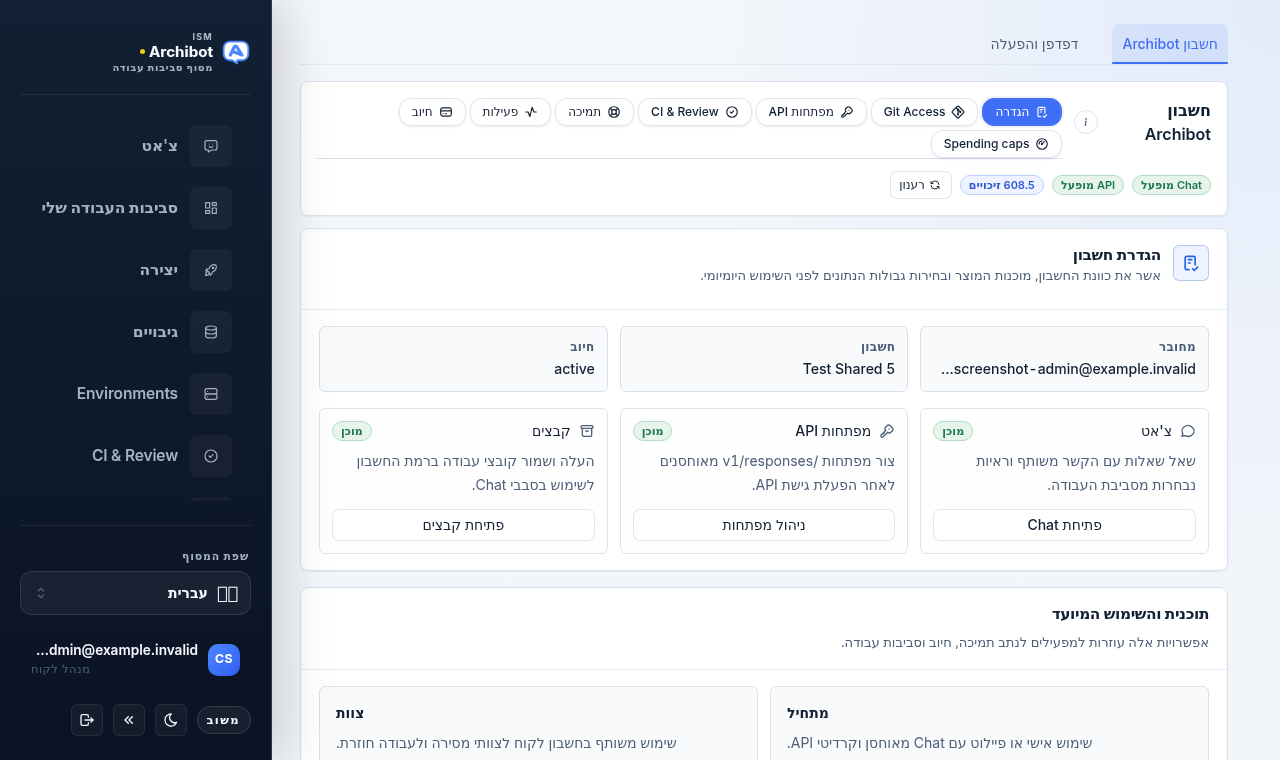Click the ניהול מפתחות button
Viewport: 1280px width, 760px height.
(x=764, y=525)
